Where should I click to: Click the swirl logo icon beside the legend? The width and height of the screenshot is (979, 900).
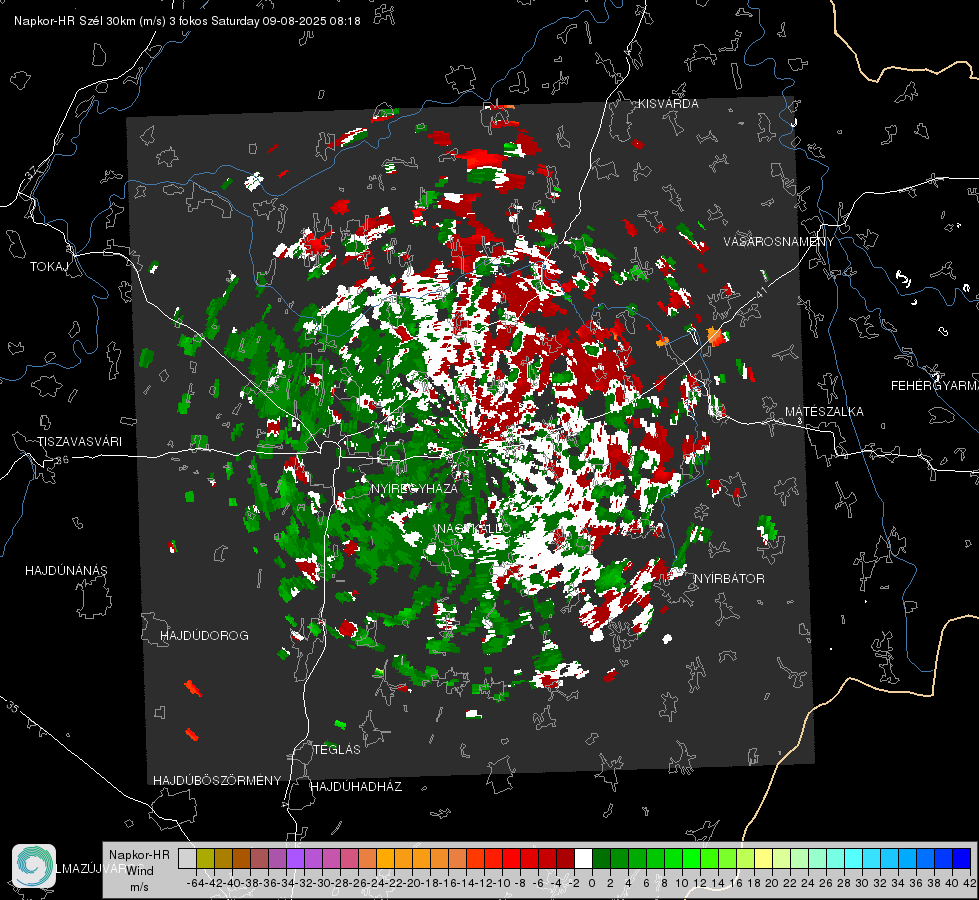pos(34,866)
